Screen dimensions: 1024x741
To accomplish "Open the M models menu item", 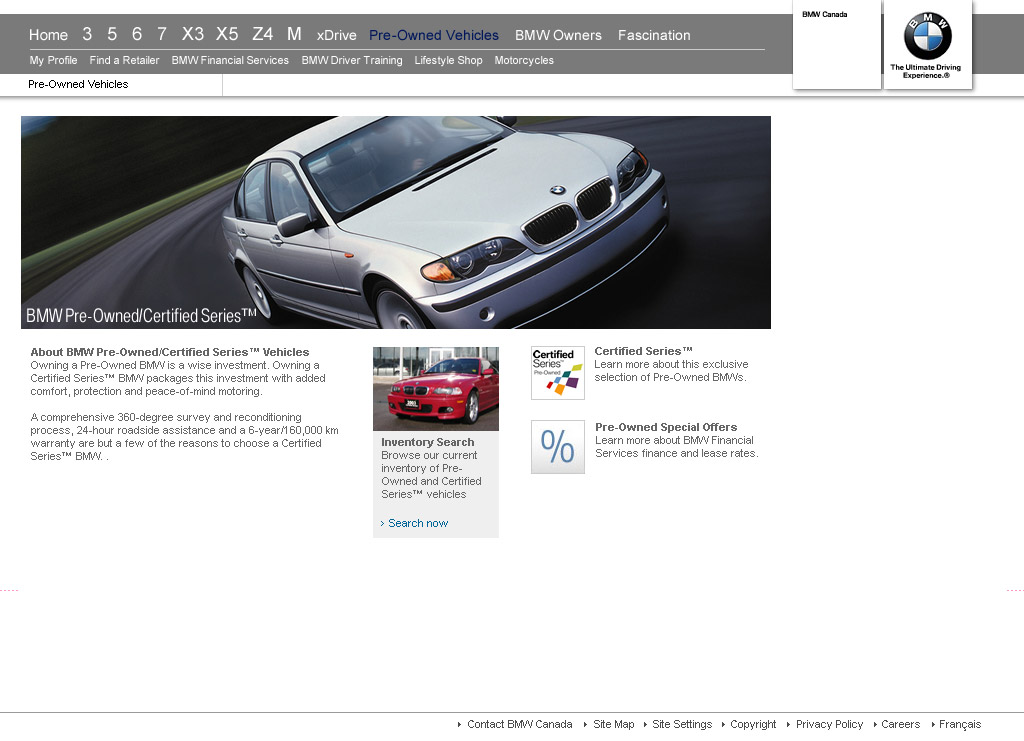I will click(x=295, y=34).
